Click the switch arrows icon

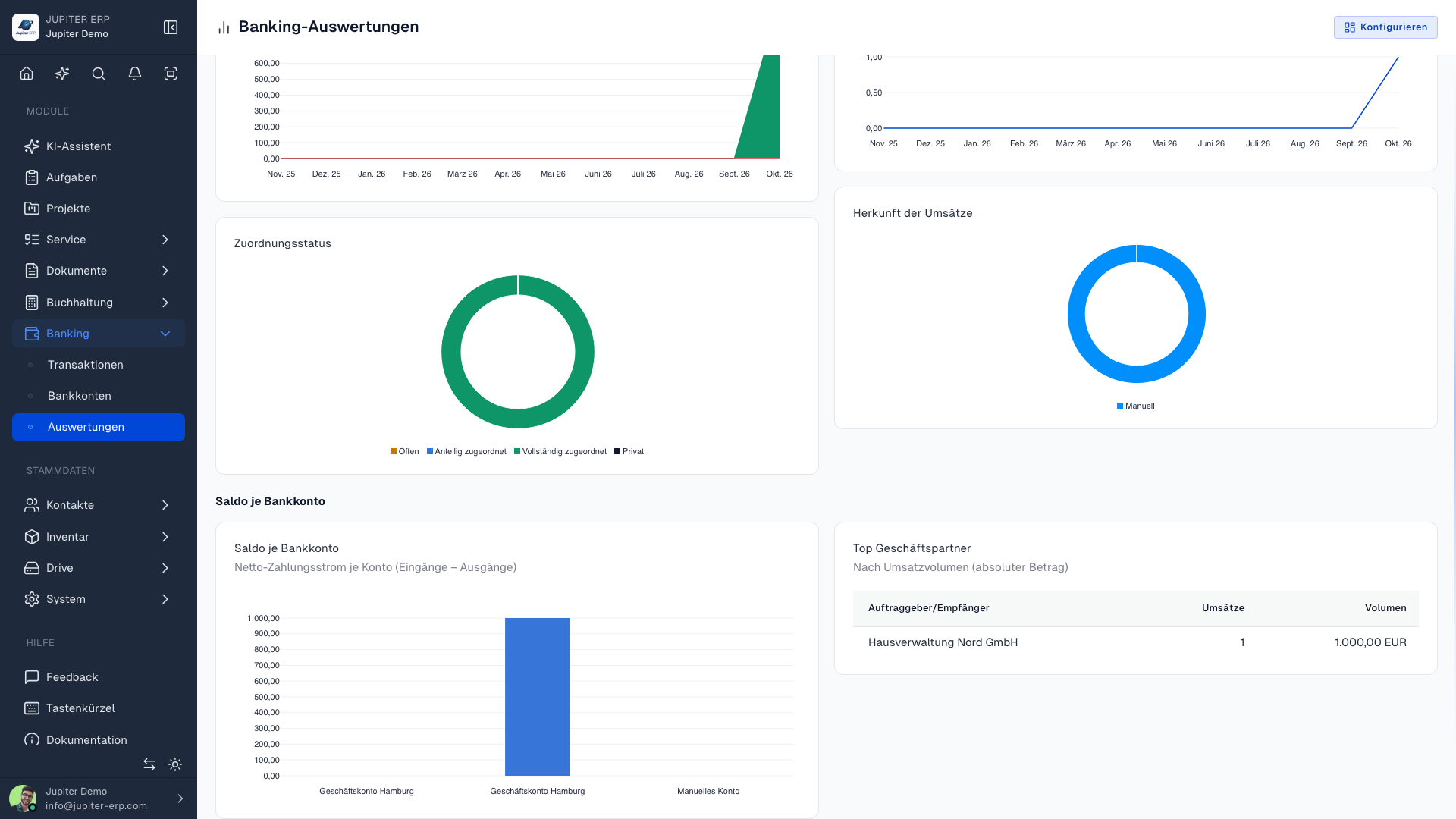click(x=149, y=764)
